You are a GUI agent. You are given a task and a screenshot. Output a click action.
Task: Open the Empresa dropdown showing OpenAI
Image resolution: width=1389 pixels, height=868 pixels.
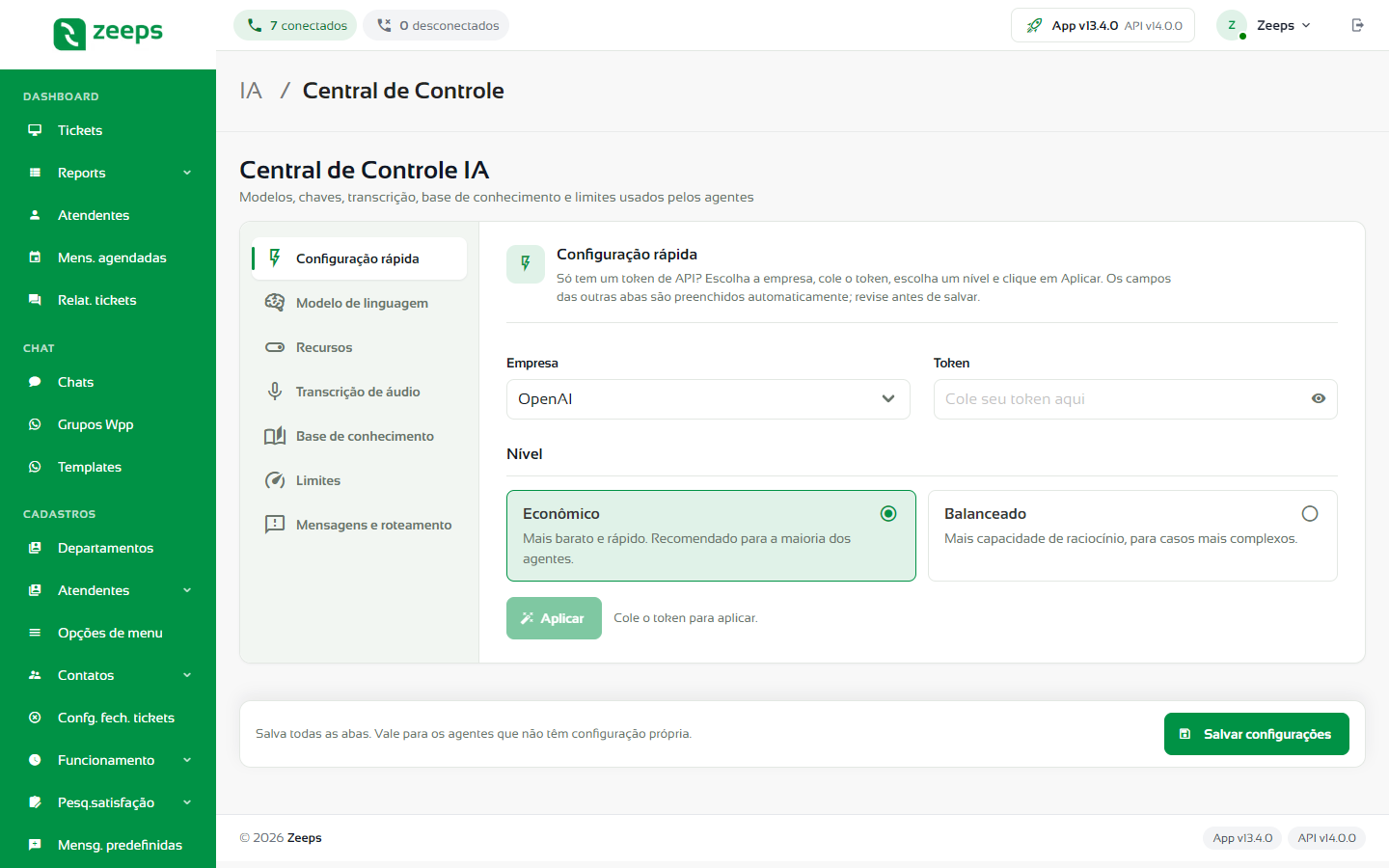pos(708,399)
